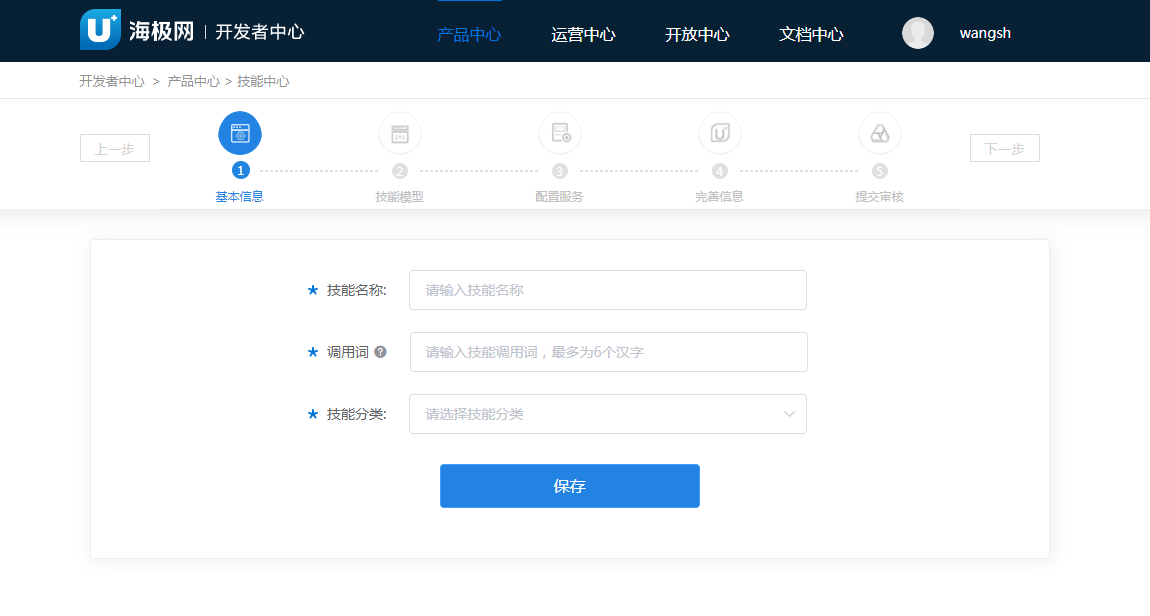Click the user avatar picture
Viewport: 1150px width, 616px height.
coord(918,33)
